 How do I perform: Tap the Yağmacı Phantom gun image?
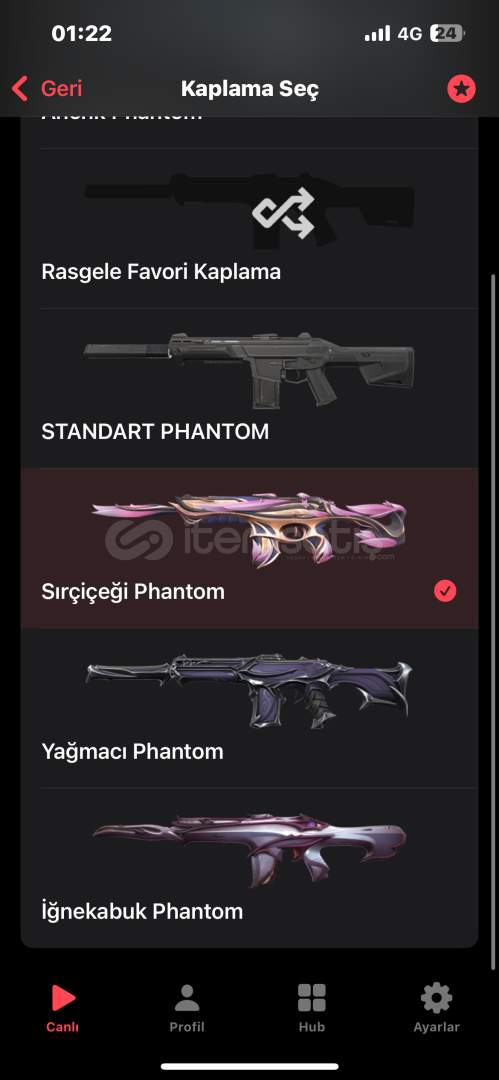point(250,692)
